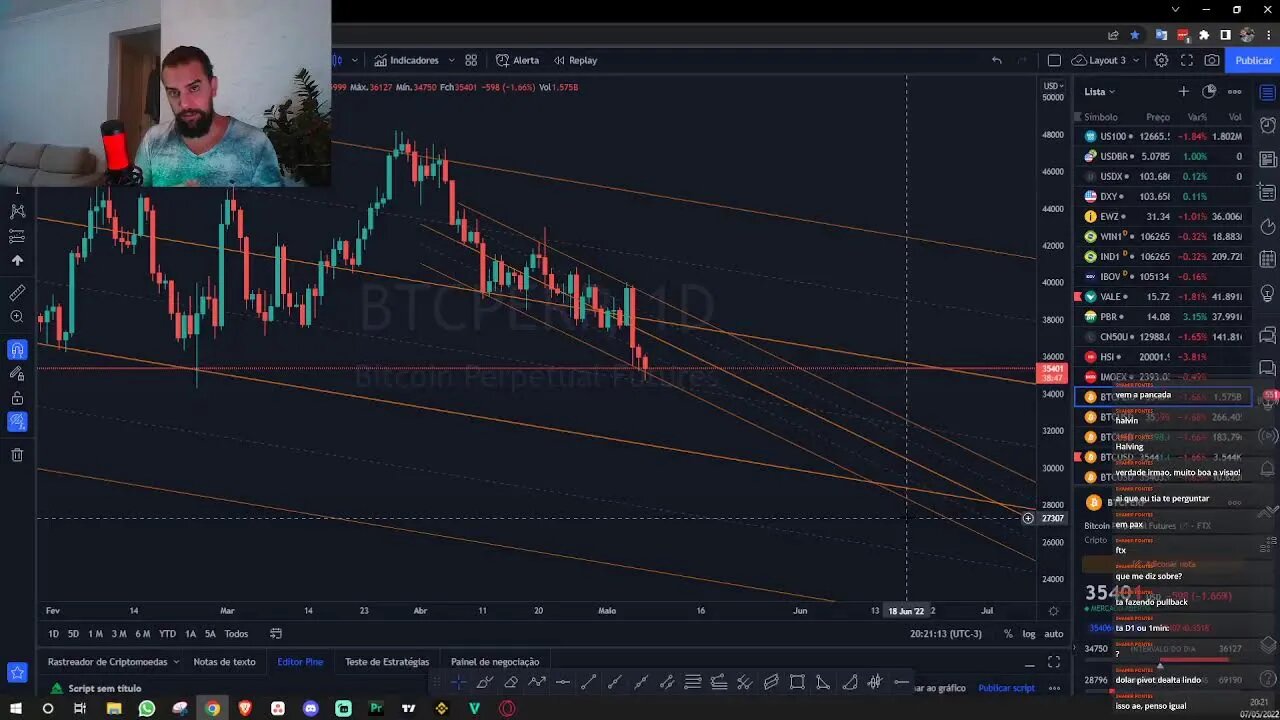Select the PBR watchlist row
This screenshot has height=720, width=1280.
click(x=1163, y=317)
